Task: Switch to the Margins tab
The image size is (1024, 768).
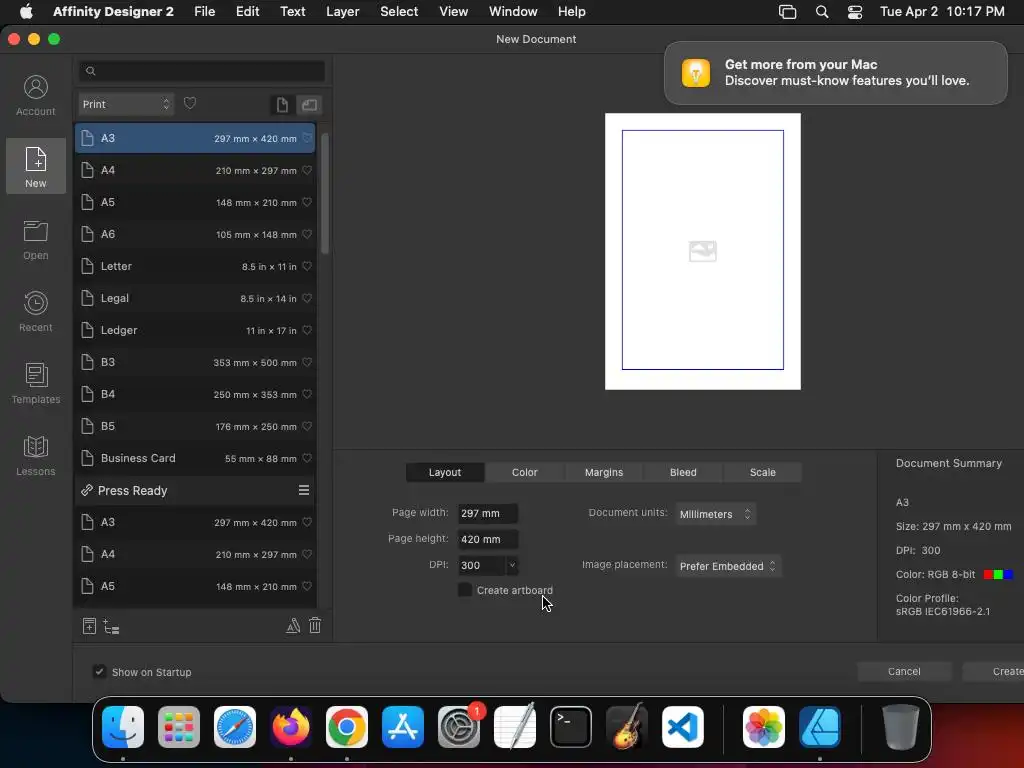Action: (x=604, y=472)
